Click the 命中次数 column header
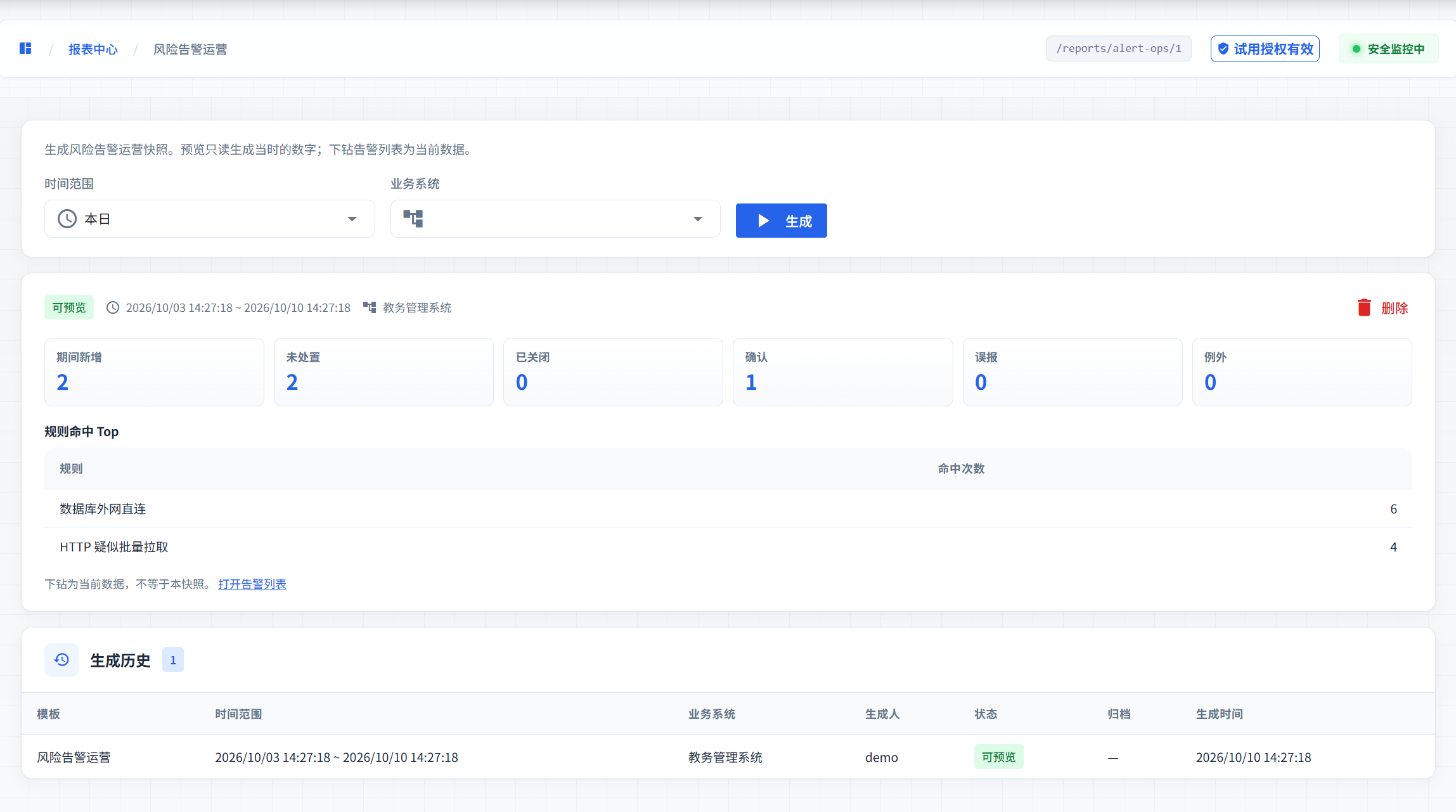 [961, 468]
